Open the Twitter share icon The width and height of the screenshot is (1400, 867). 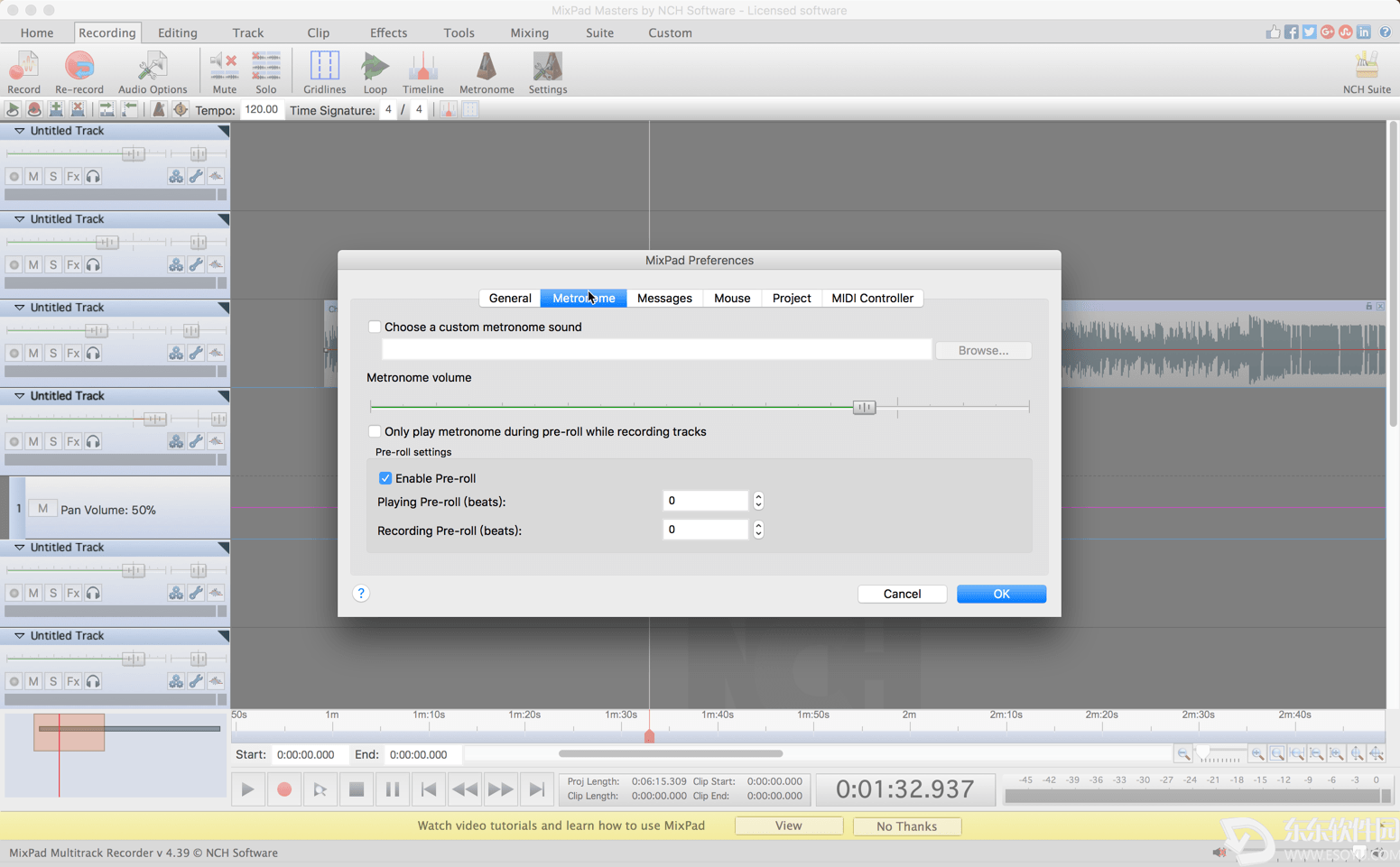pos(1309,32)
